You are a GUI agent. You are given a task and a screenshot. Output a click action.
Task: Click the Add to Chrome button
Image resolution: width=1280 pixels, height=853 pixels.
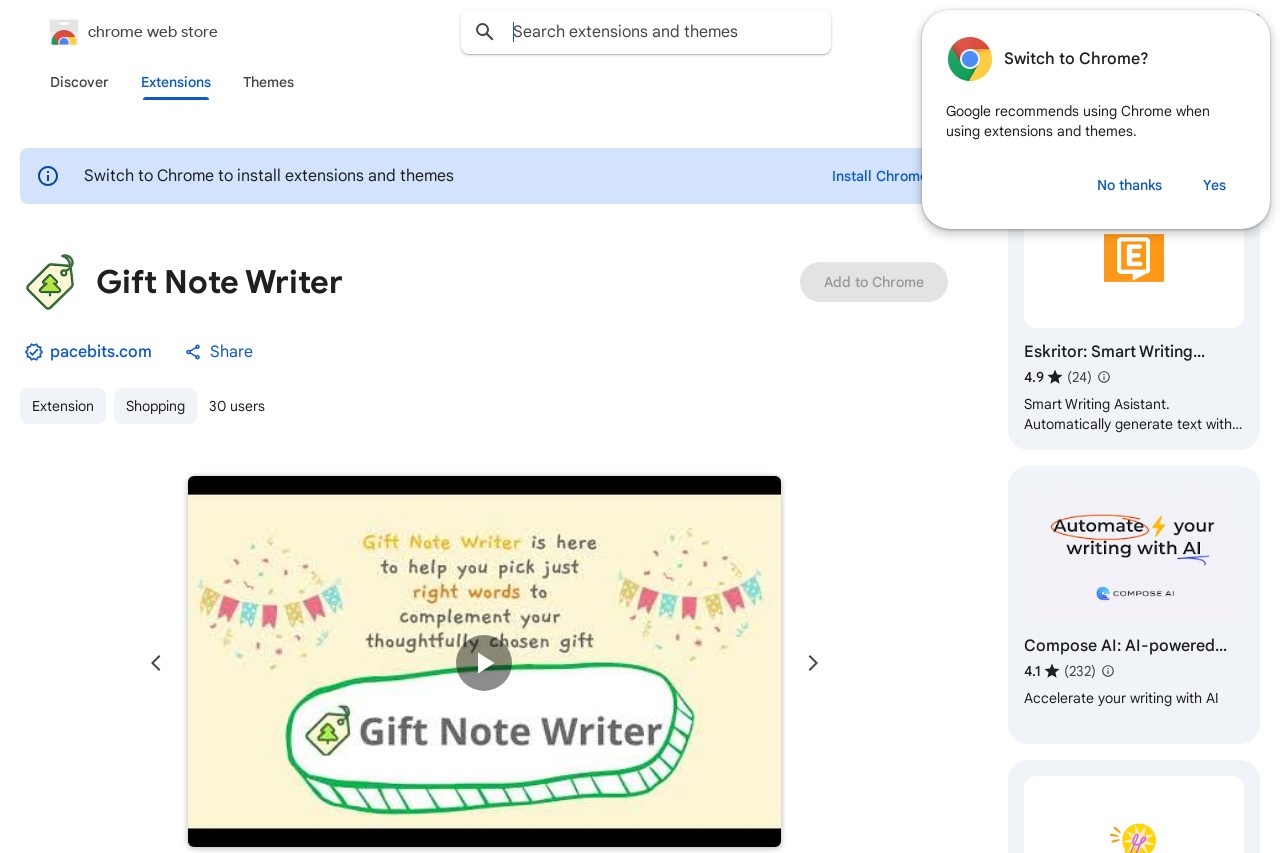[x=874, y=282]
